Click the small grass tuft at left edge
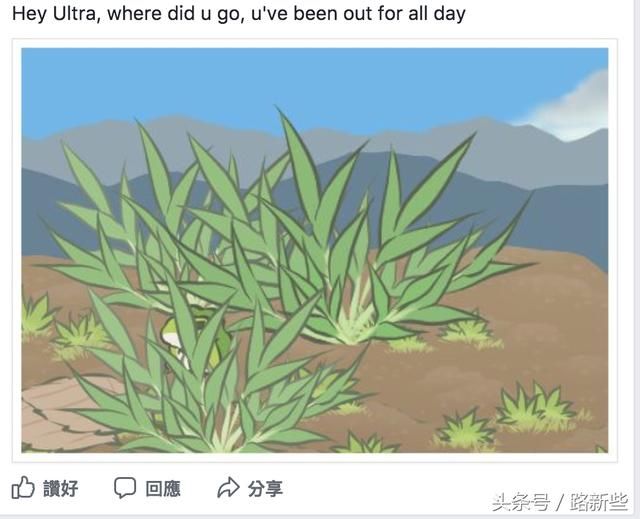The height and width of the screenshot is (519, 640). (x=38, y=314)
